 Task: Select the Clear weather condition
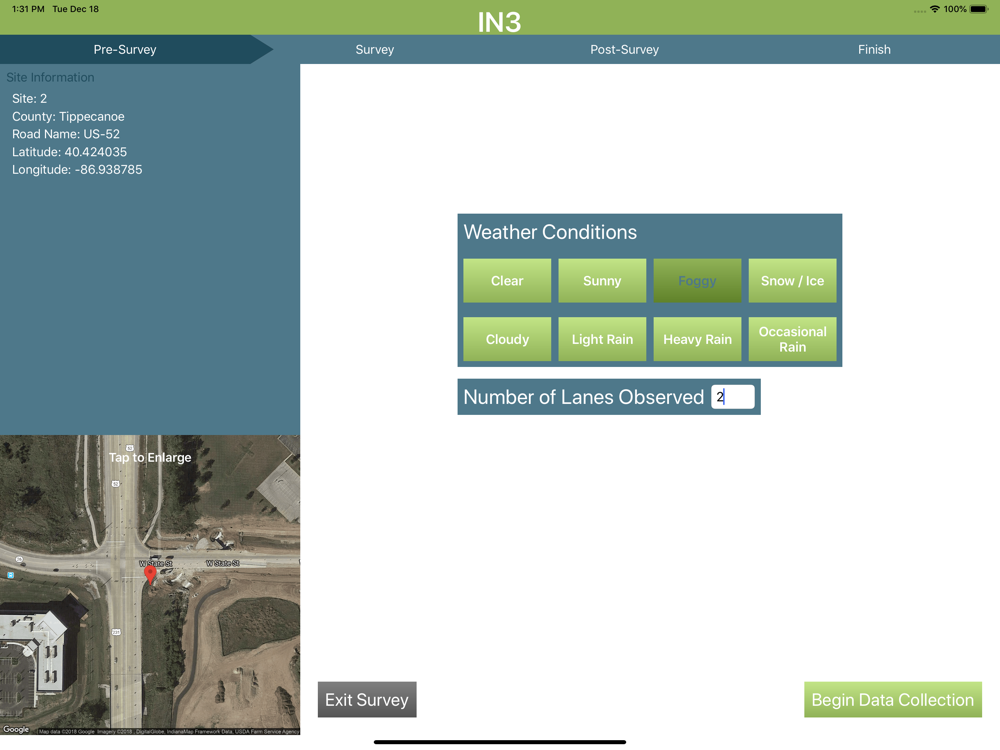507,281
